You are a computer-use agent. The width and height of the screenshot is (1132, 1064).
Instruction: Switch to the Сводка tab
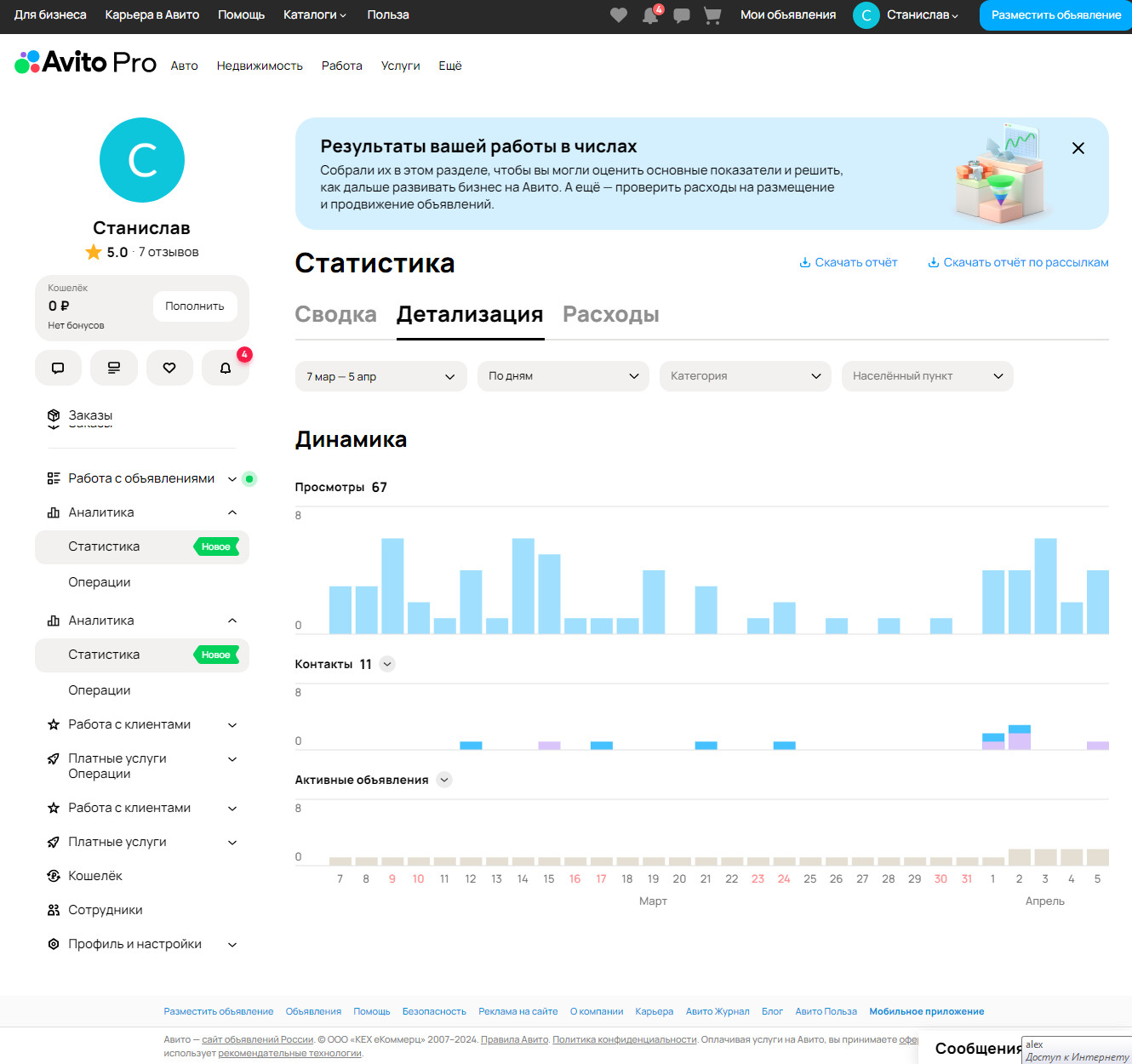coord(336,315)
